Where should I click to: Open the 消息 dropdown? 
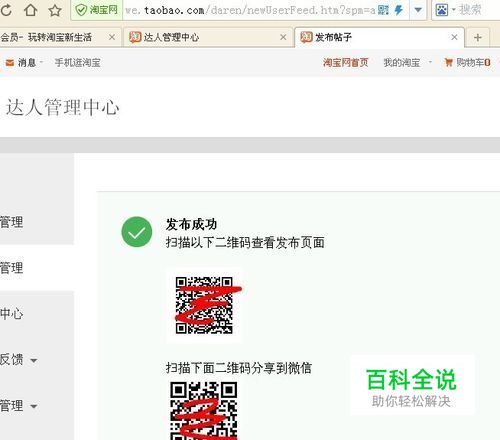(x=41, y=62)
